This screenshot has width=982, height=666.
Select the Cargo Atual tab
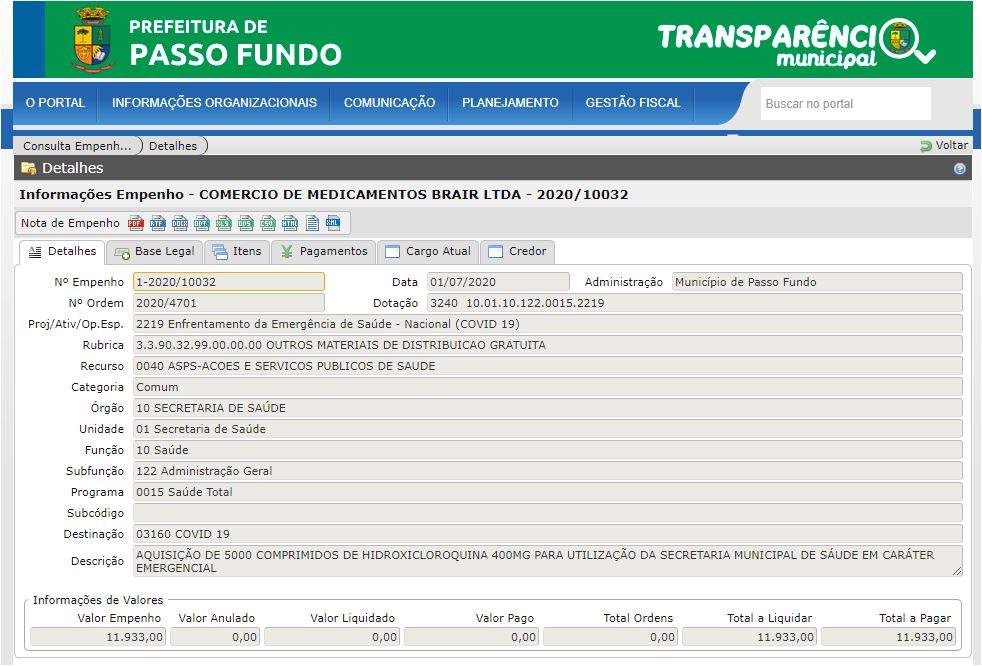[427, 252]
